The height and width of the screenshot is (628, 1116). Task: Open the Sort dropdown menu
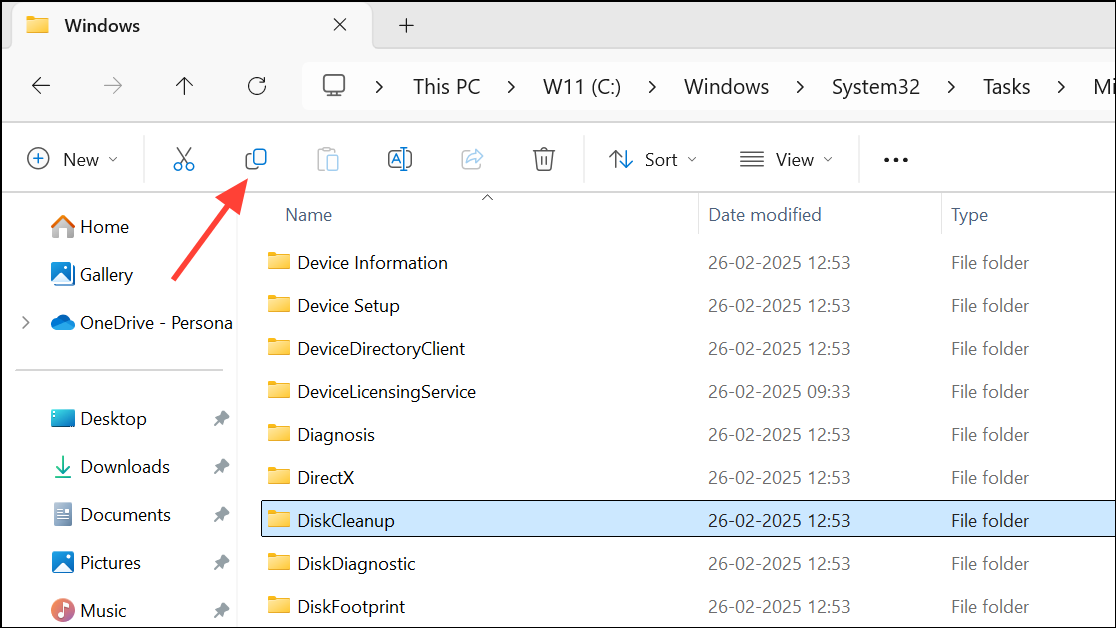[654, 159]
